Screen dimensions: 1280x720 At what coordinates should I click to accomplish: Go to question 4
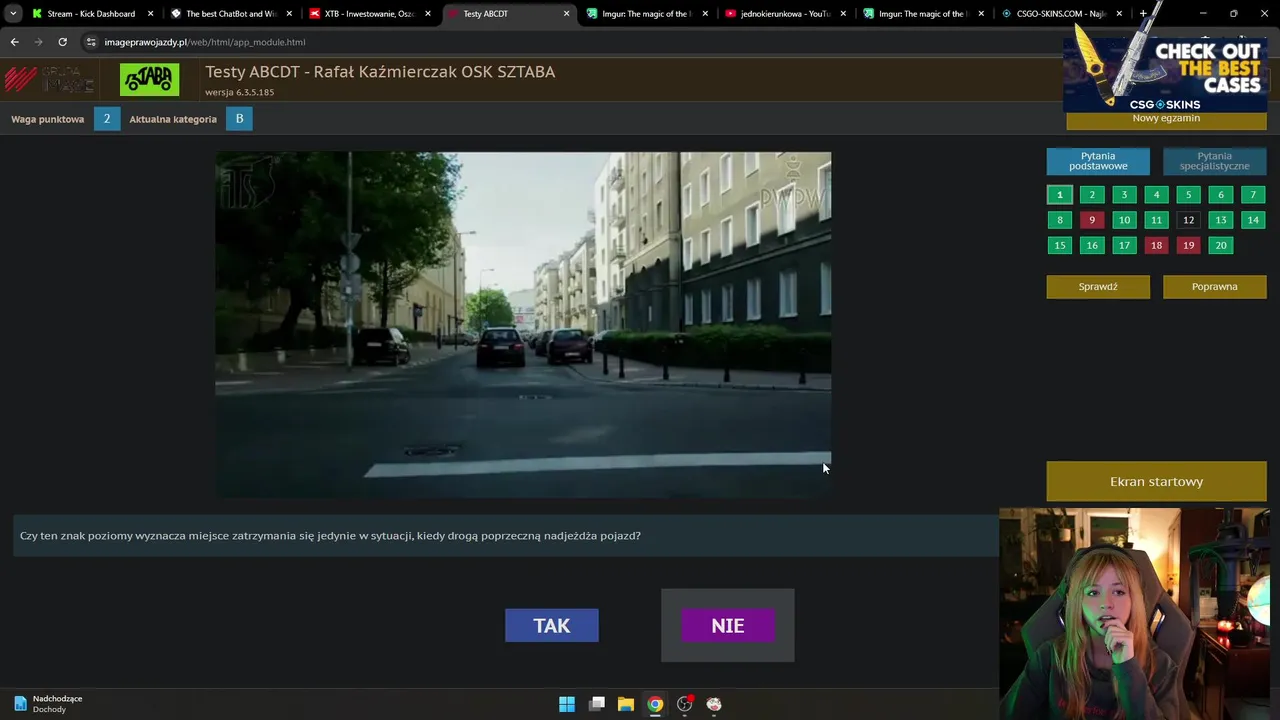pos(1156,195)
